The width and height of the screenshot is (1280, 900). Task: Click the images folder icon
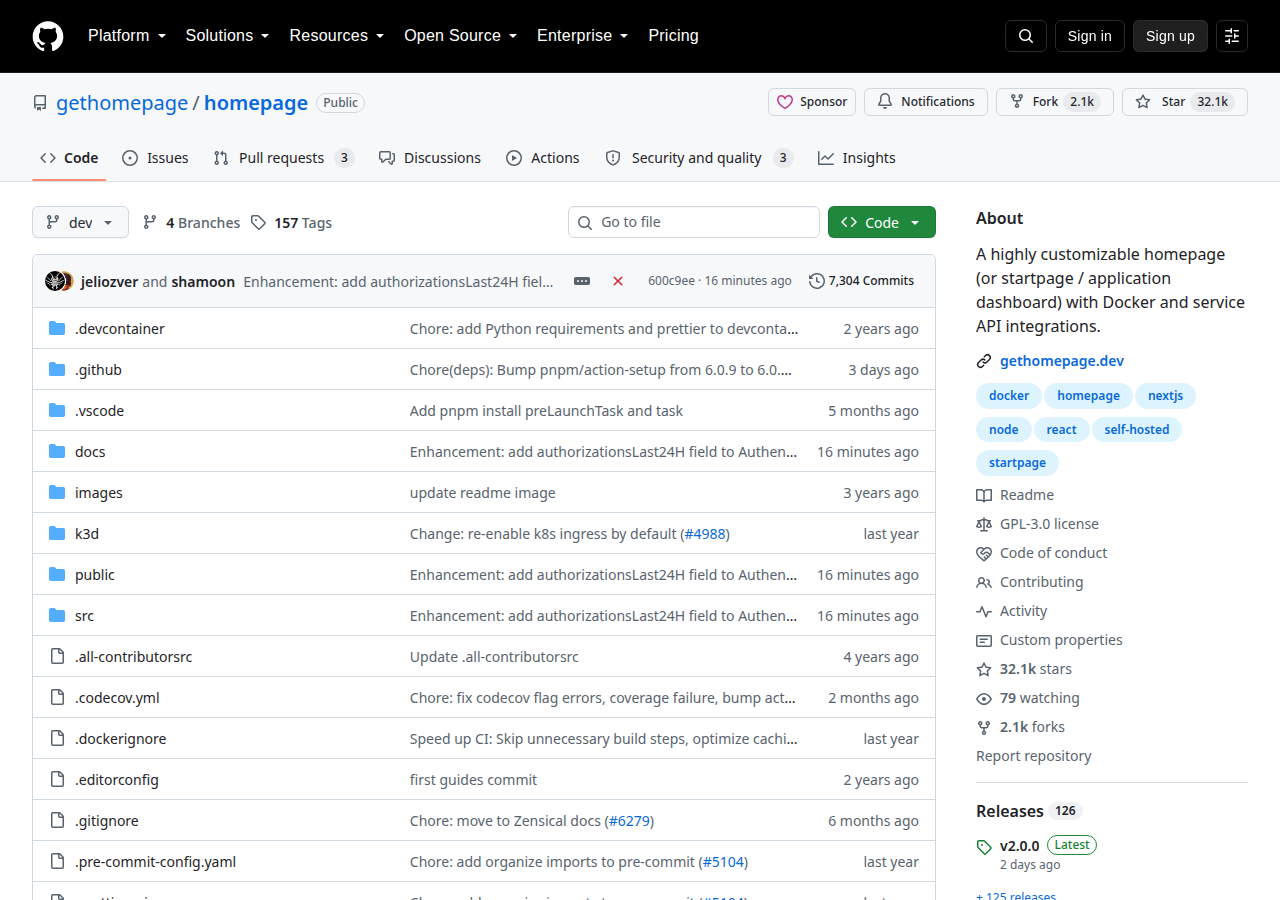pos(57,493)
